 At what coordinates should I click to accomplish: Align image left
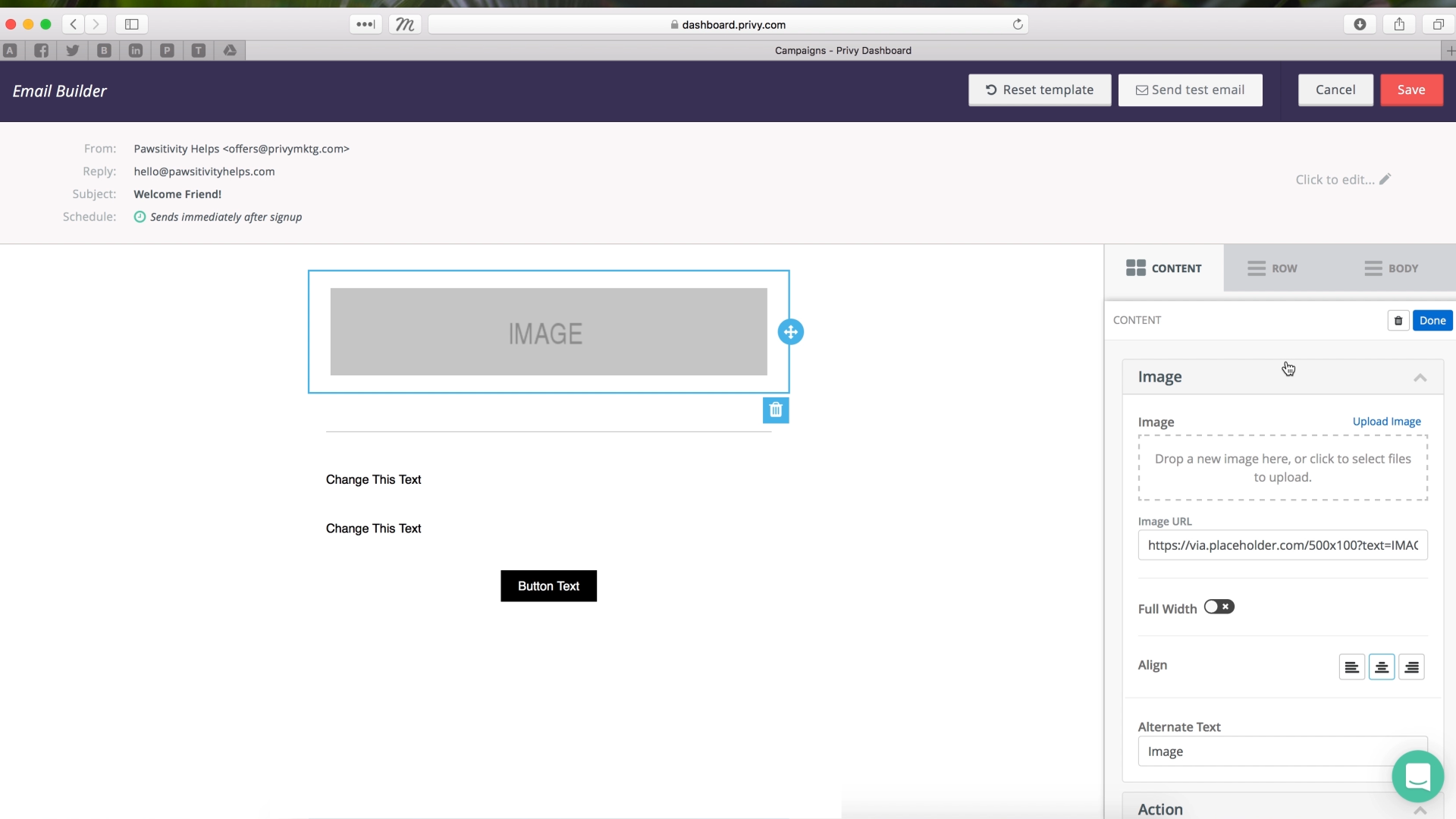(x=1351, y=667)
